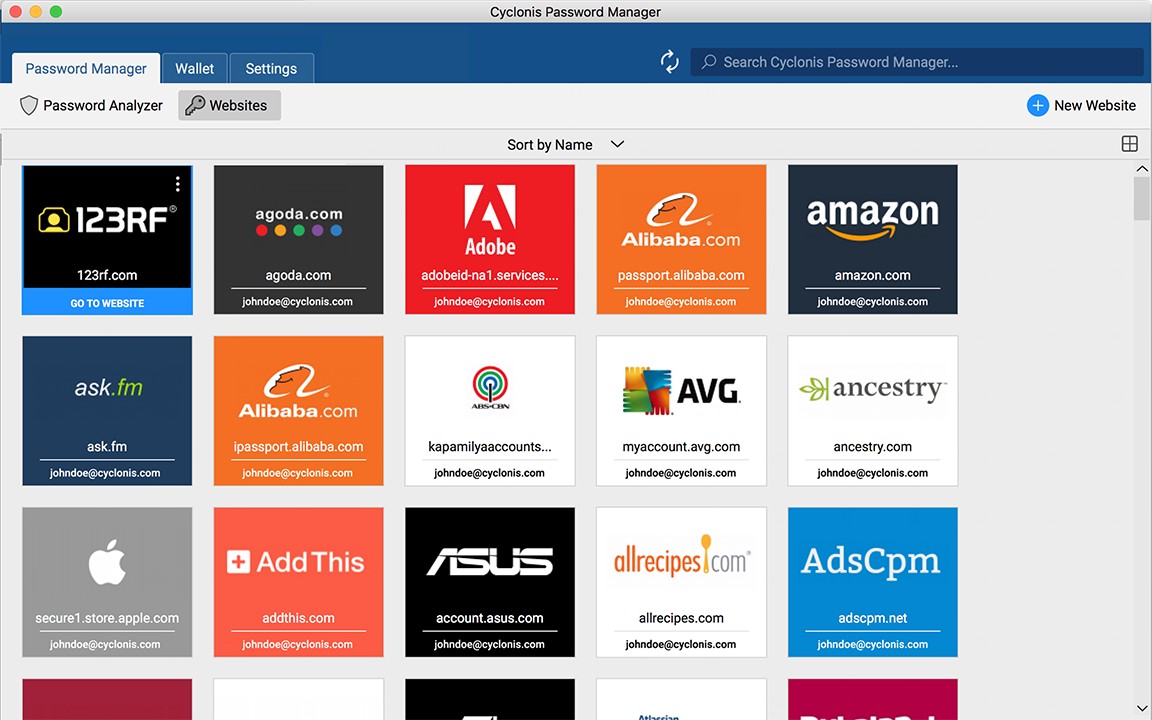Select the Websites view toggle
This screenshot has height=720, width=1152.
coord(229,105)
